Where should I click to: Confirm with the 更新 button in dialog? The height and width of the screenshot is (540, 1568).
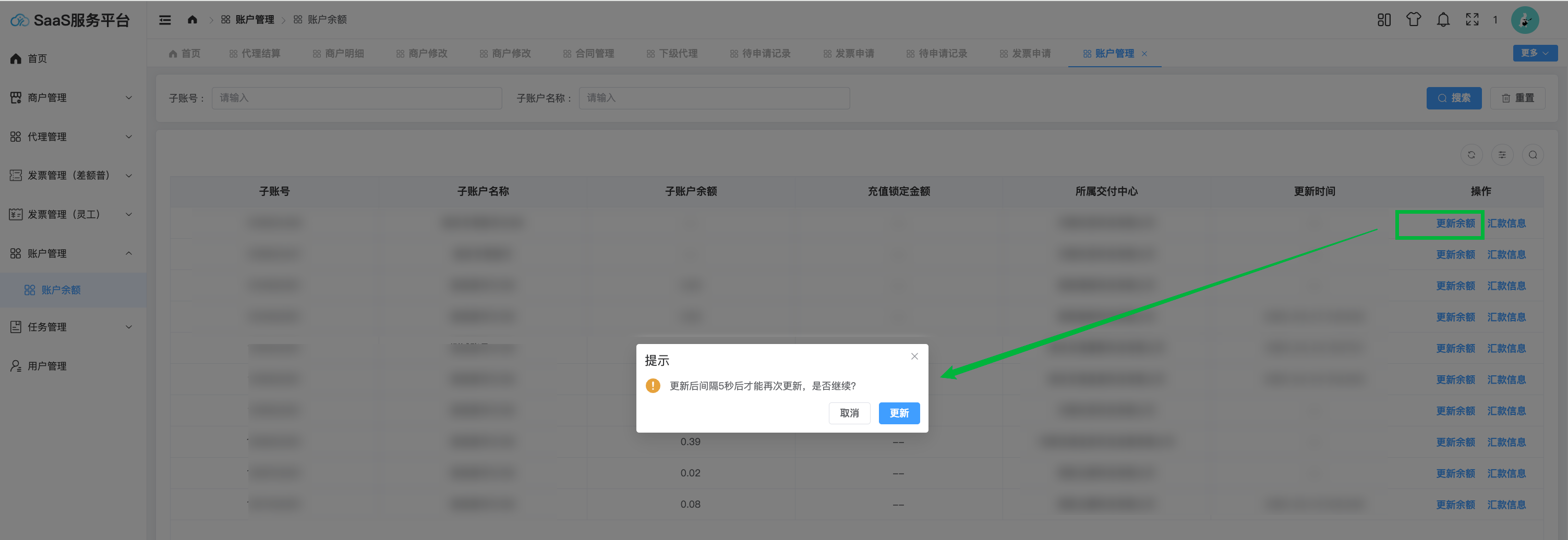click(x=898, y=413)
